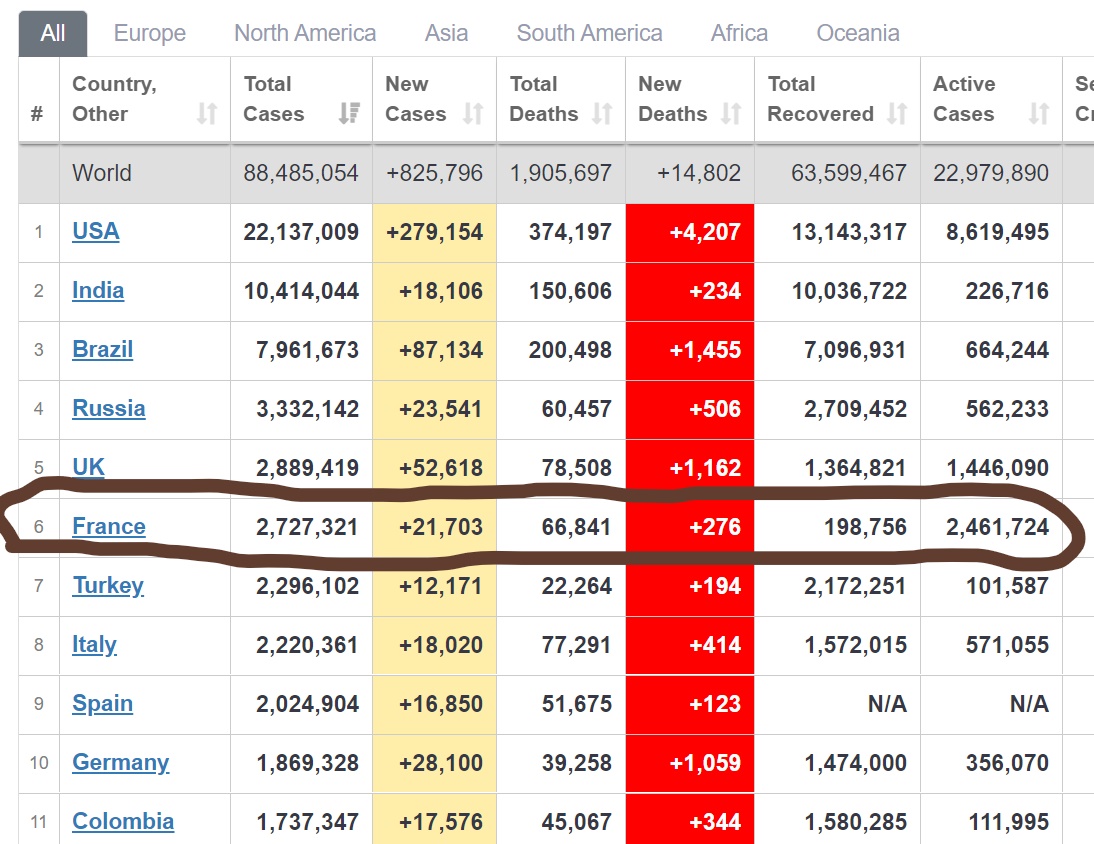Select World new cases +825,796
This screenshot has height=844, width=1094.
435,173
